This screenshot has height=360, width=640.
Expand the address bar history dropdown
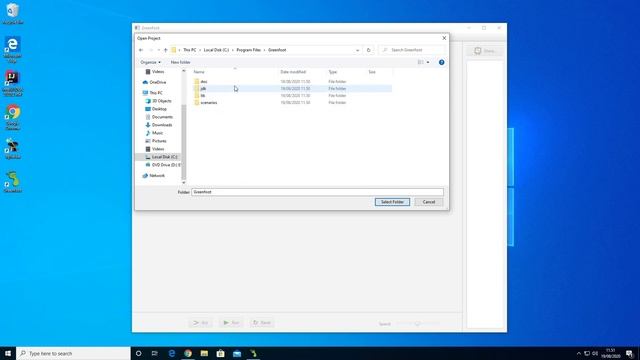coord(358,50)
